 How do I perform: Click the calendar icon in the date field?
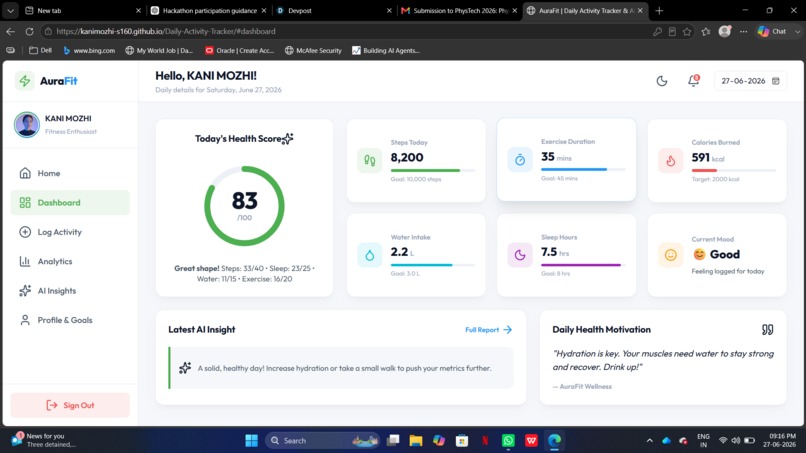coord(776,81)
